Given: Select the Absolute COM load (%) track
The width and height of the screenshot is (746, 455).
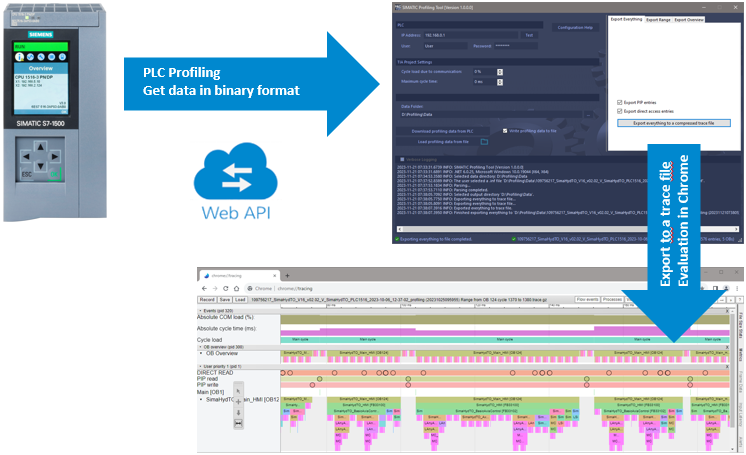Looking at the screenshot, I should click(226, 317).
